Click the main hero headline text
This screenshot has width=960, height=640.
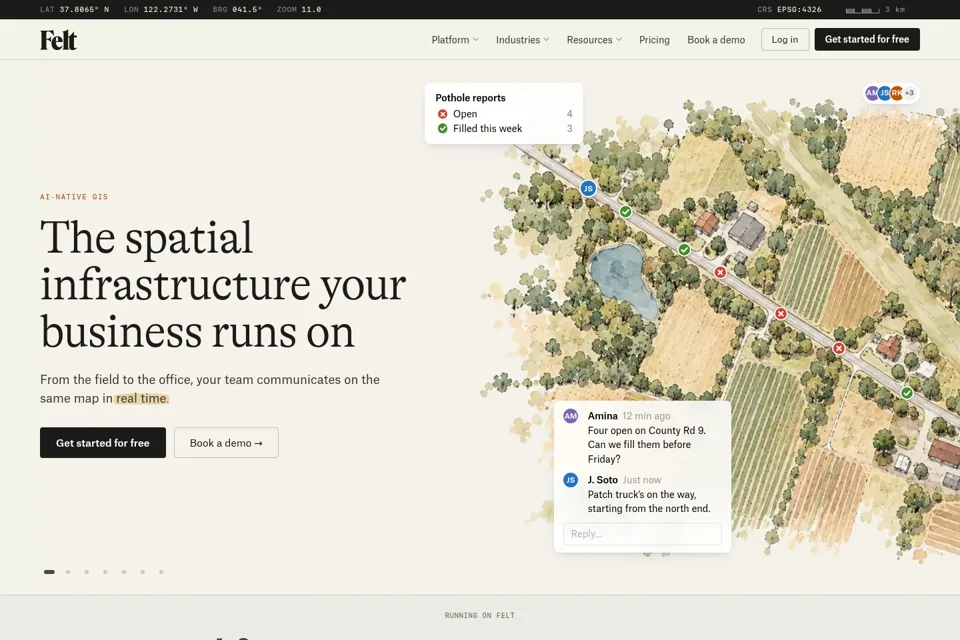[x=223, y=285]
